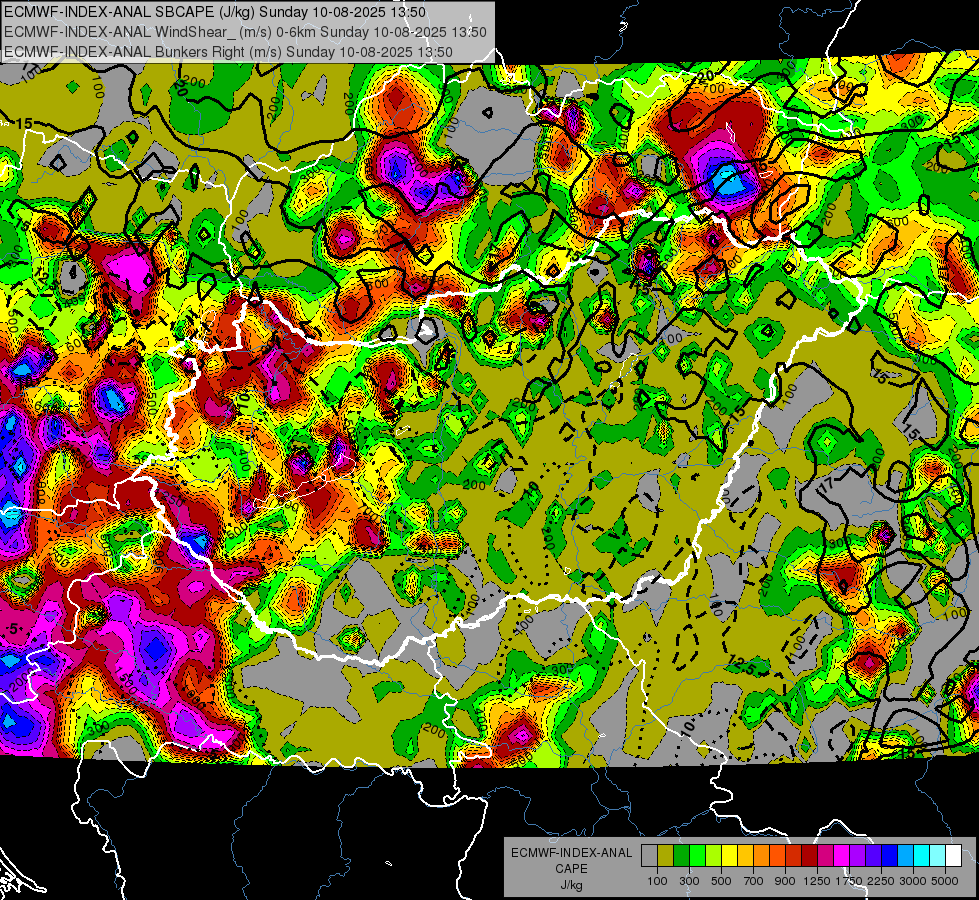The width and height of the screenshot is (979, 900).
Task: Click the 900 value in the legend scale
Action: (x=785, y=881)
